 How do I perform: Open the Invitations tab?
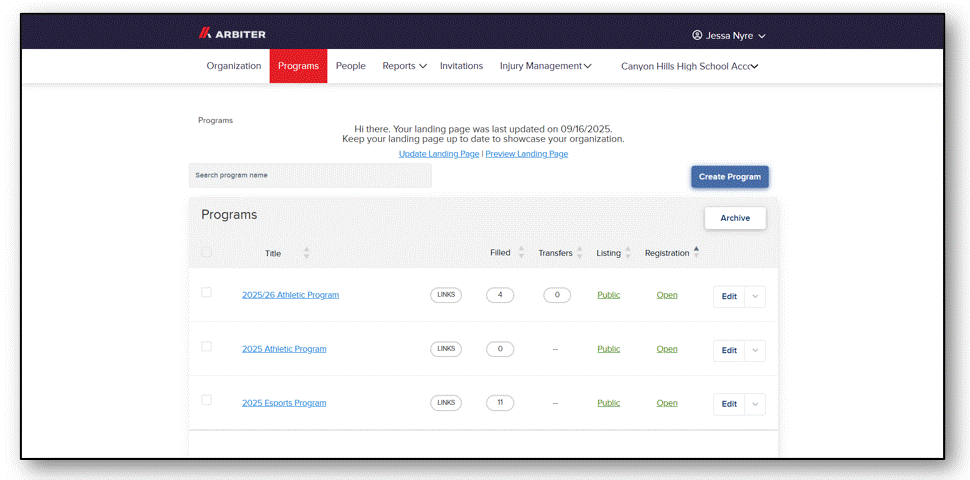(461, 66)
